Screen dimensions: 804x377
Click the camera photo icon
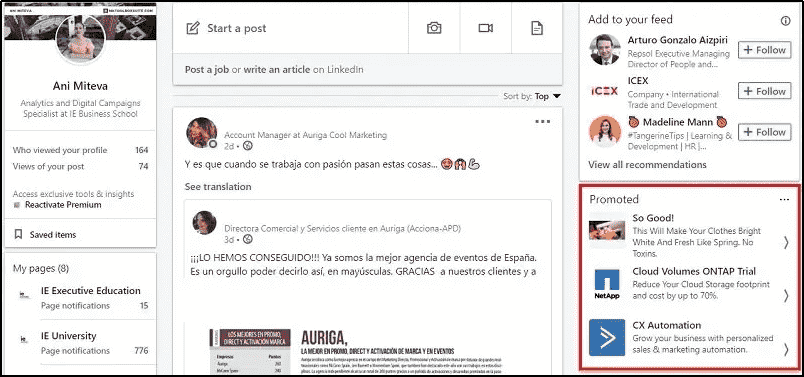coord(434,28)
